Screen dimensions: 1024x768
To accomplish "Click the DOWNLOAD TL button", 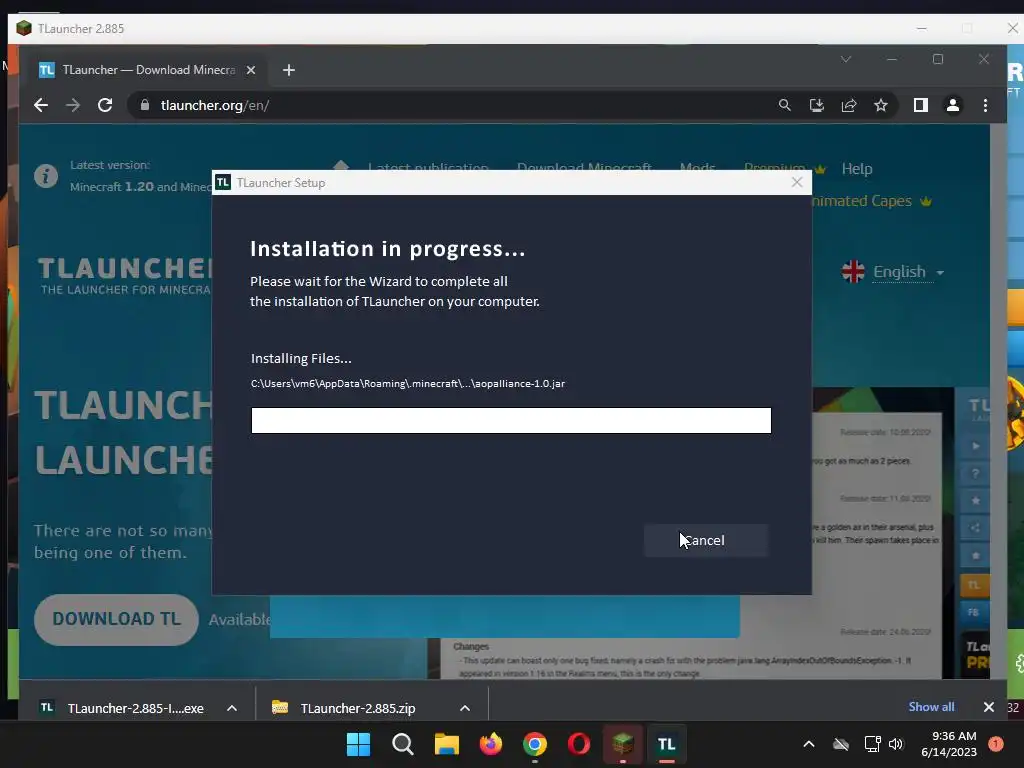I will pos(116,619).
